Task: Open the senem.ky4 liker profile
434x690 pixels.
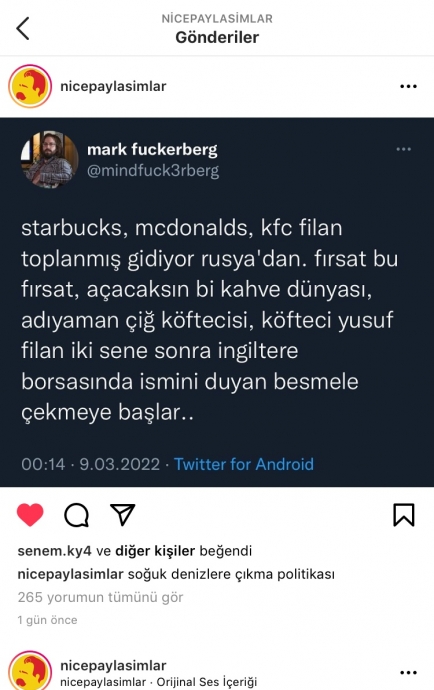Action: (54, 551)
